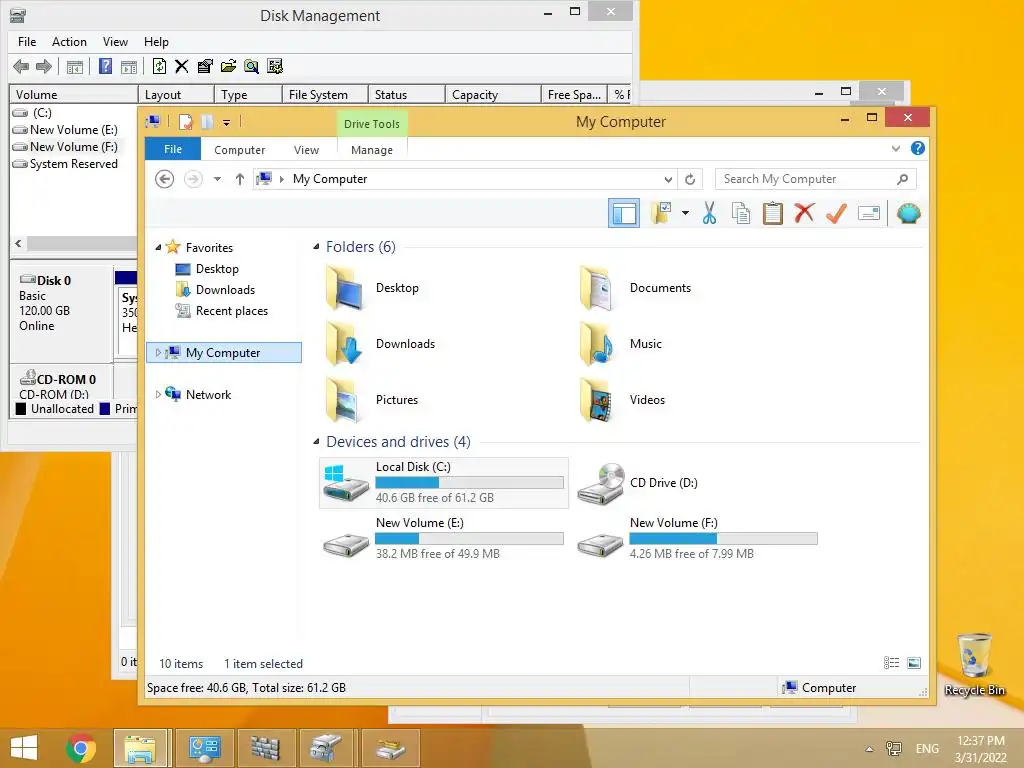The image size is (1024, 768).
Task: Select Recent places under Favorites
Action: (x=231, y=311)
